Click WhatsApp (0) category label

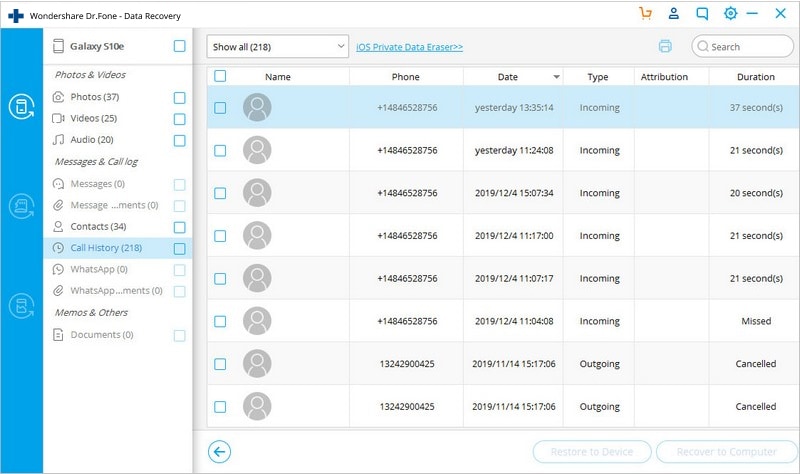tap(99, 269)
